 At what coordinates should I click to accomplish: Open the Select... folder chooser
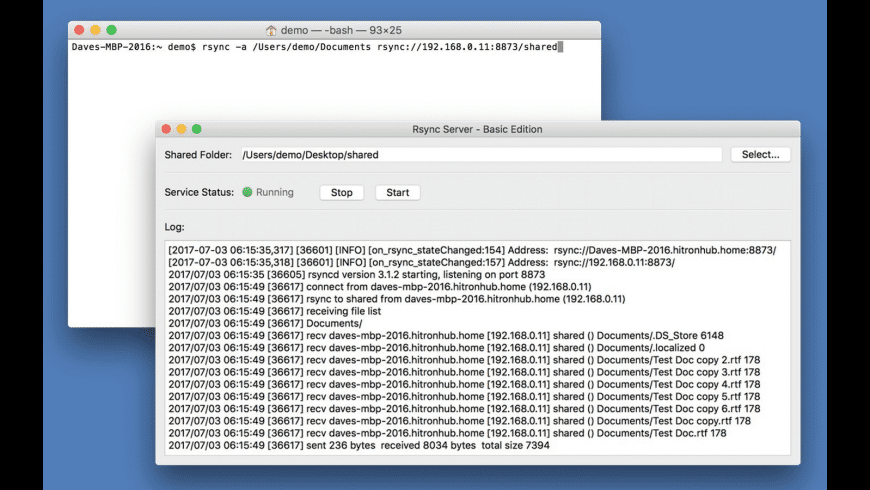click(x=760, y=155)
